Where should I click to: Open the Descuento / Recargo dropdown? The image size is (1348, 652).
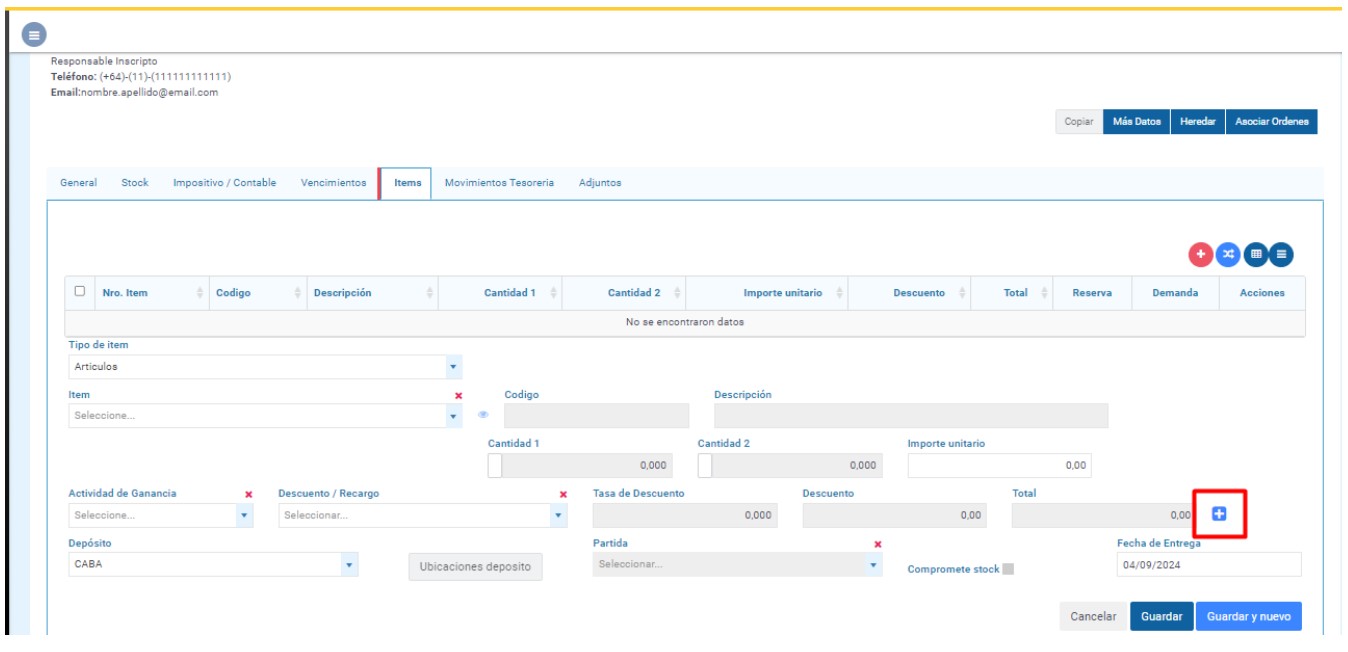click(423, 515)
